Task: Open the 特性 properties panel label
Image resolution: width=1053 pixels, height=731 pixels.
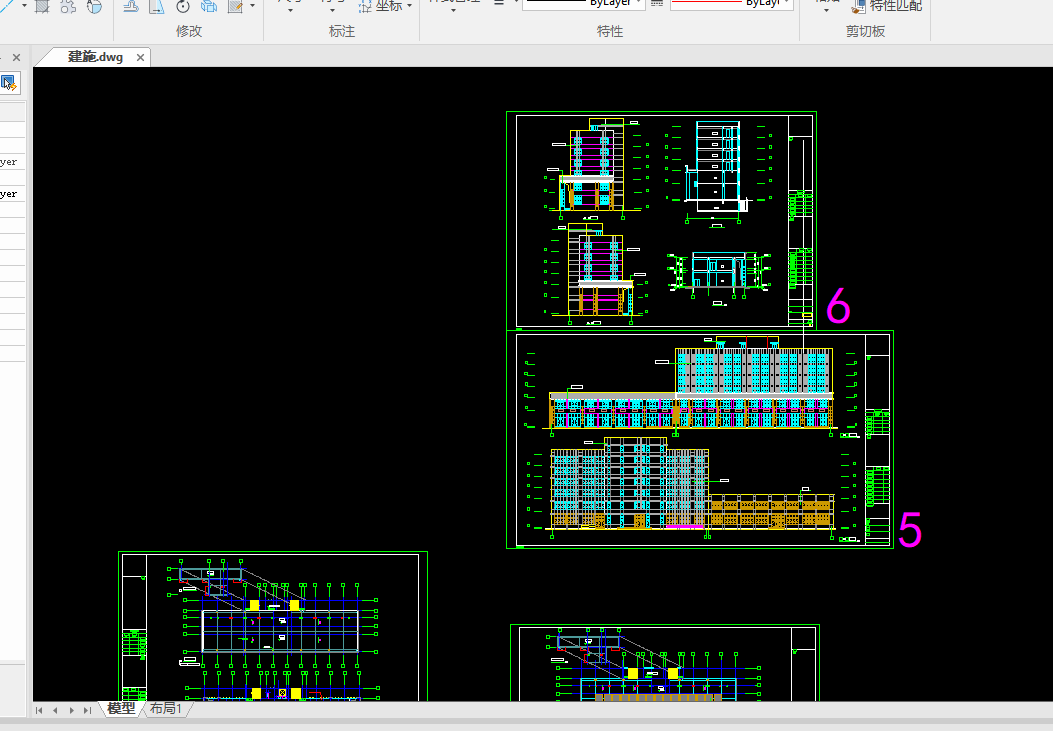Action: pyautogui.click(x=610, y=31)
